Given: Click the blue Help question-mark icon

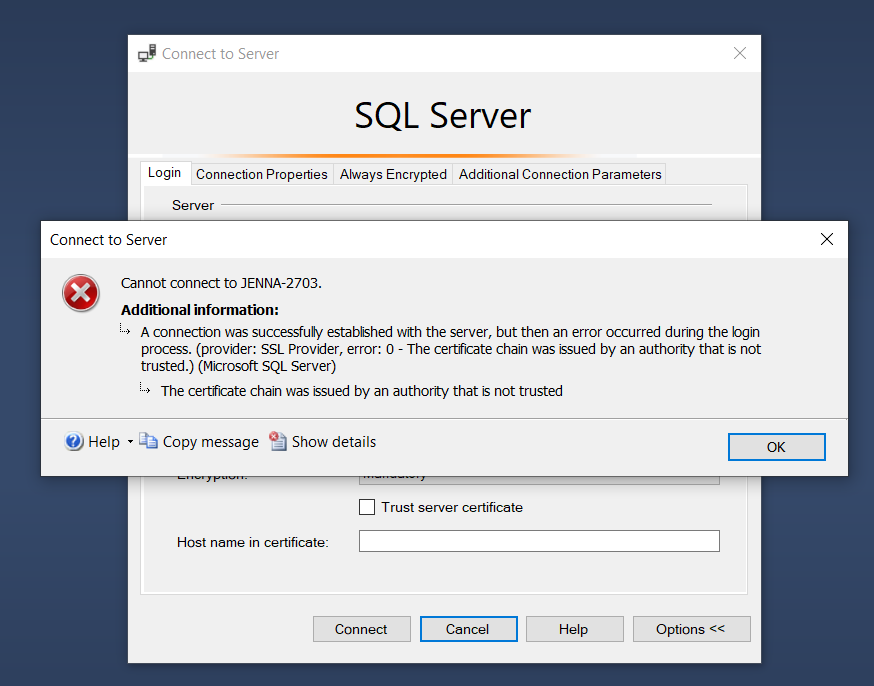Looking at the screenshot, I should pyautogui.click(x=73, y=441).
